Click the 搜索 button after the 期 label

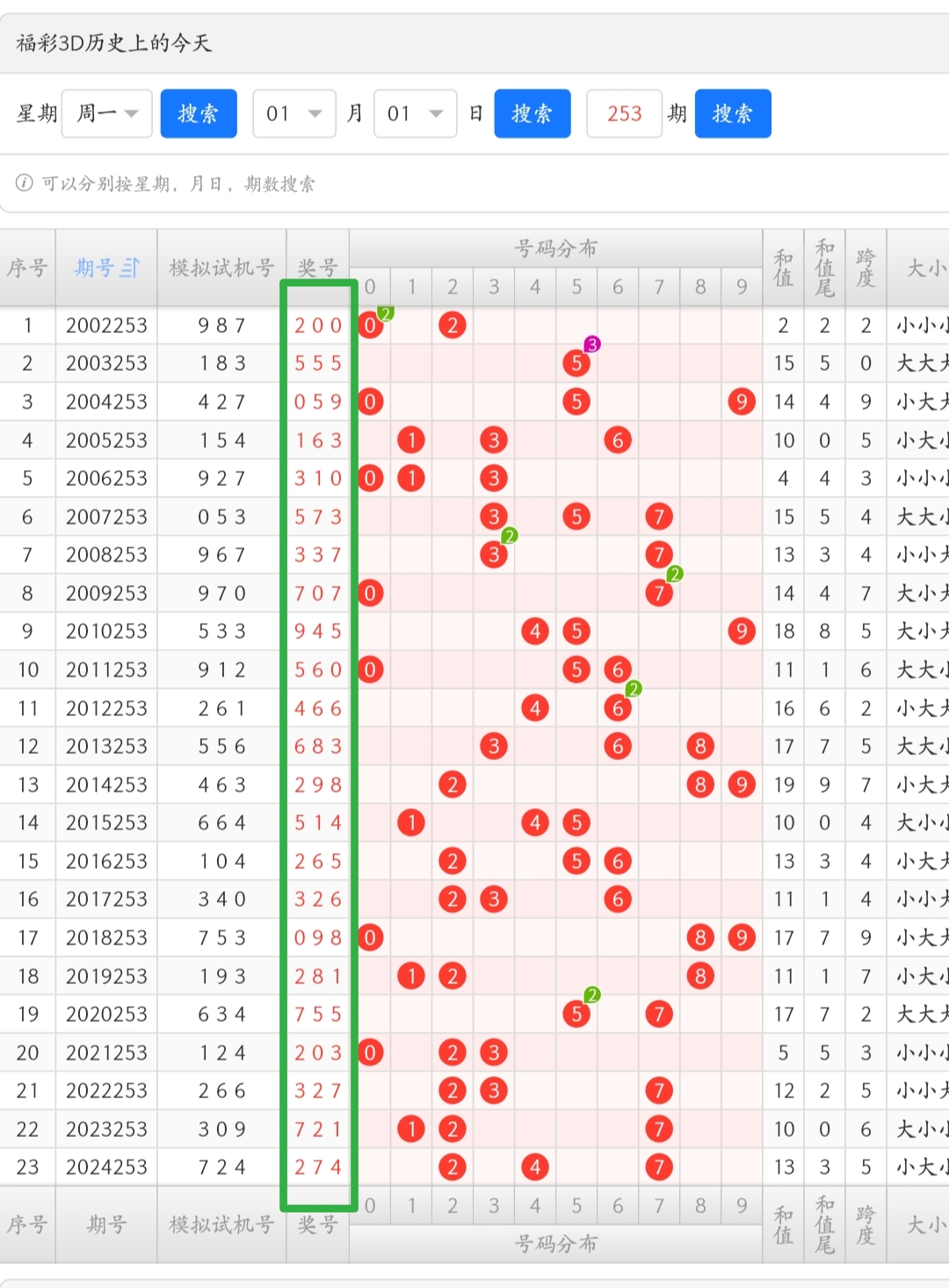733,113
